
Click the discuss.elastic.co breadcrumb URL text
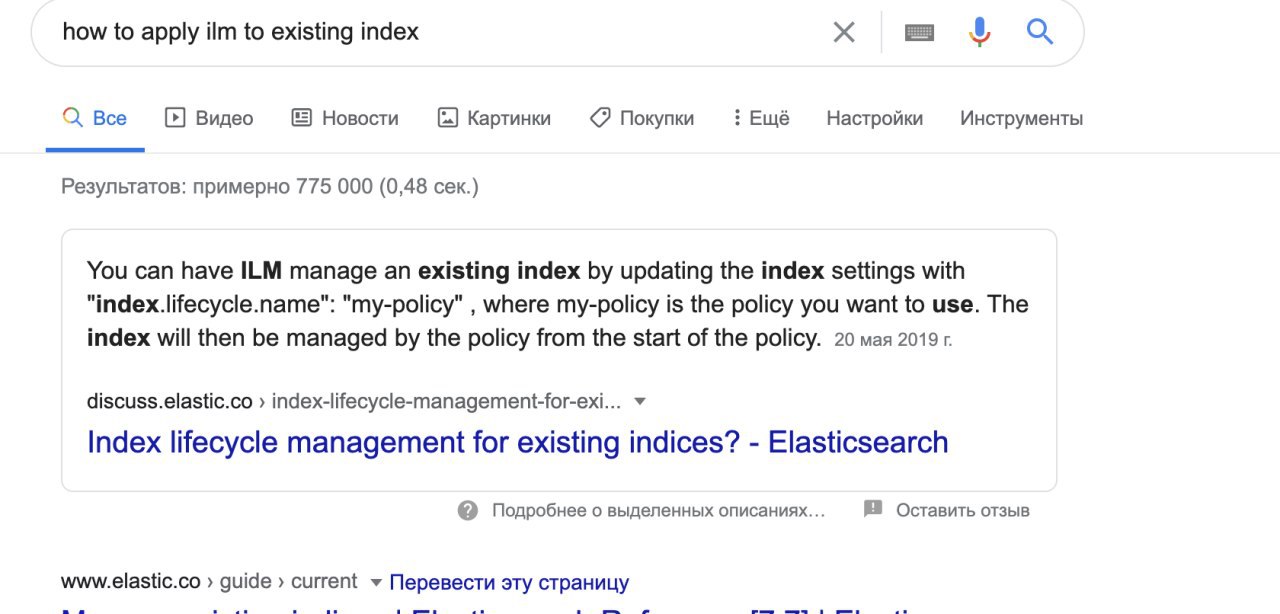coord(354,402)
